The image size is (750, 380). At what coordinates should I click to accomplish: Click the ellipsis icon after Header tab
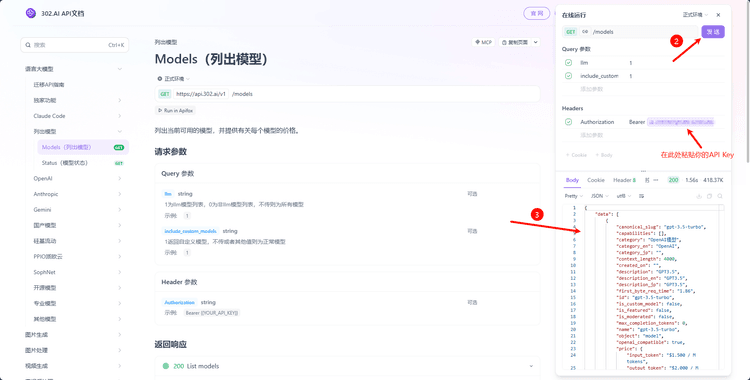(x=655, y=180)
